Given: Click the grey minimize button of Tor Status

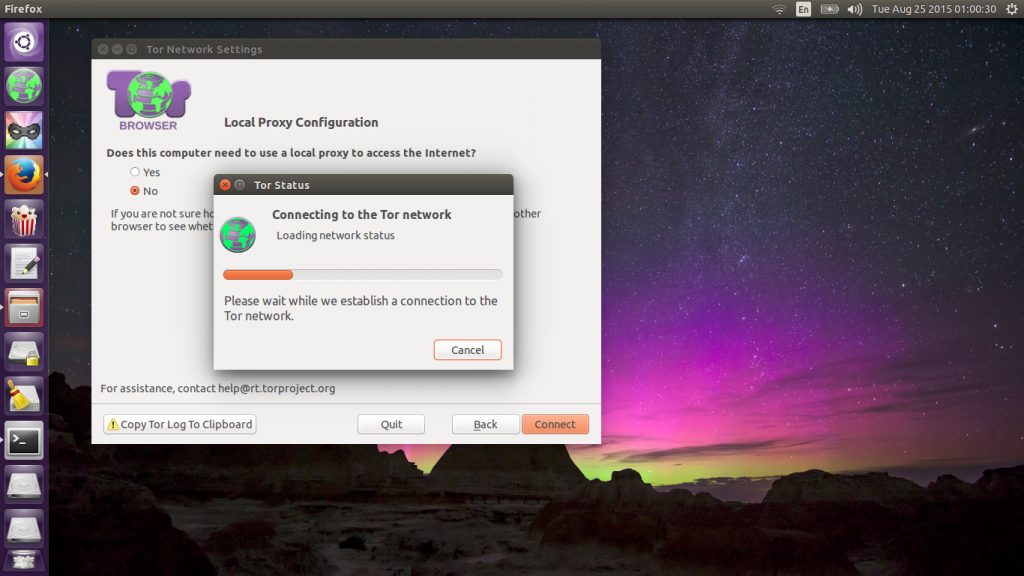Looking at the screenshot, I should coord(240,185).
